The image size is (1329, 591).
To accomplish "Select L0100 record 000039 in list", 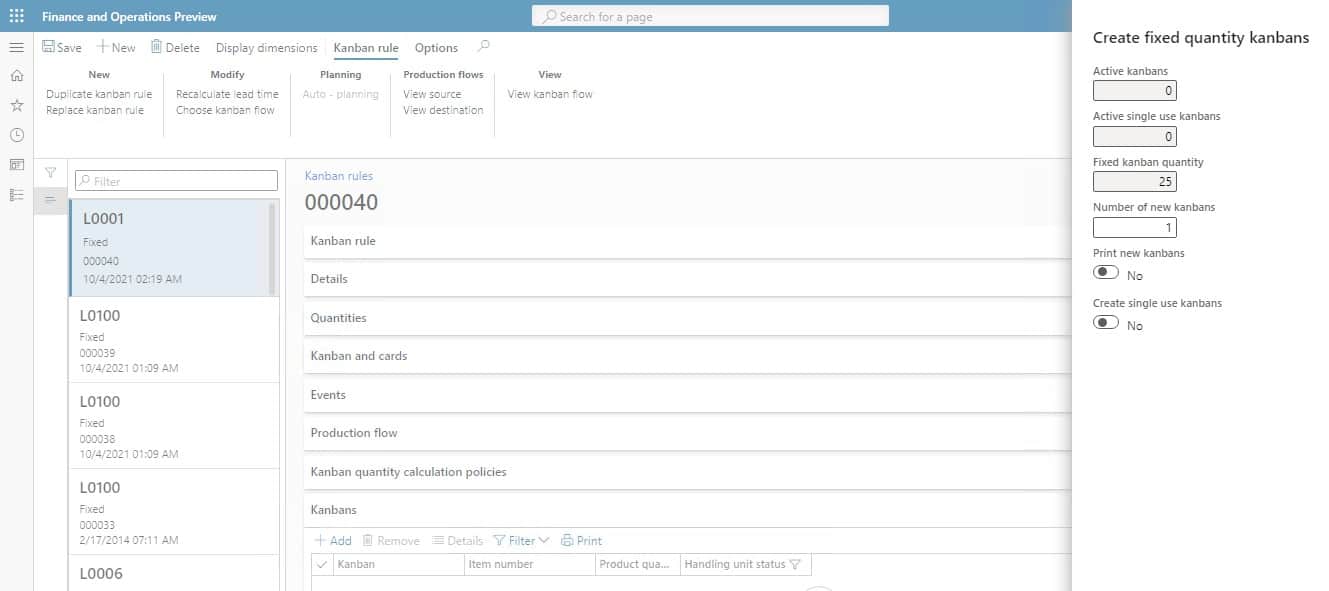I will (174, 340).
